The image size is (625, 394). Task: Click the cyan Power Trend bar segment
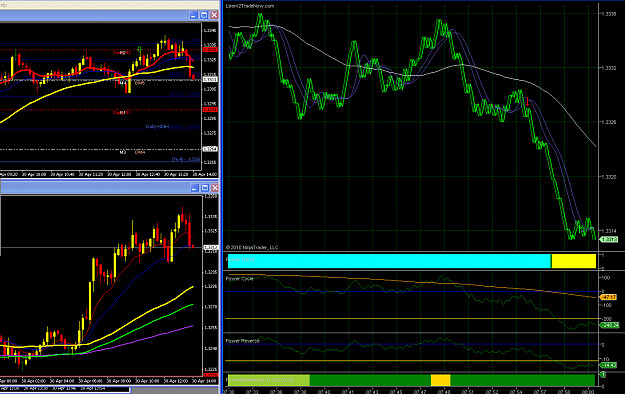[389, 261]
